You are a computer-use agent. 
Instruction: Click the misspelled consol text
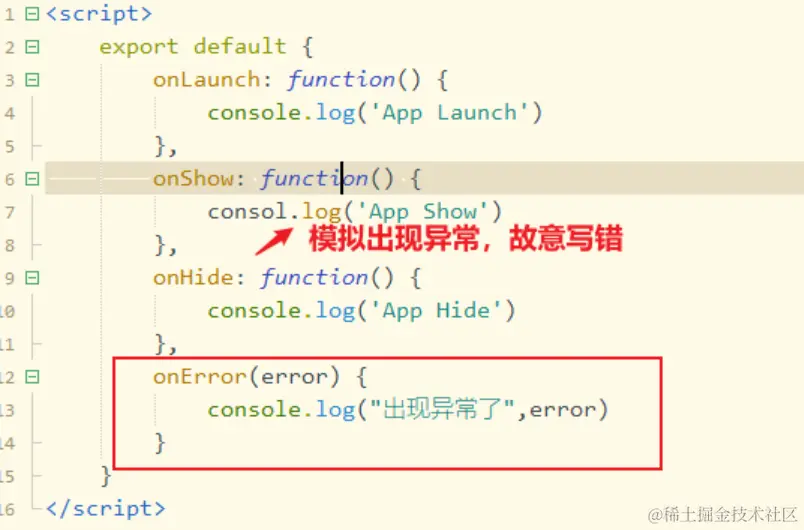tap(247, 211)
